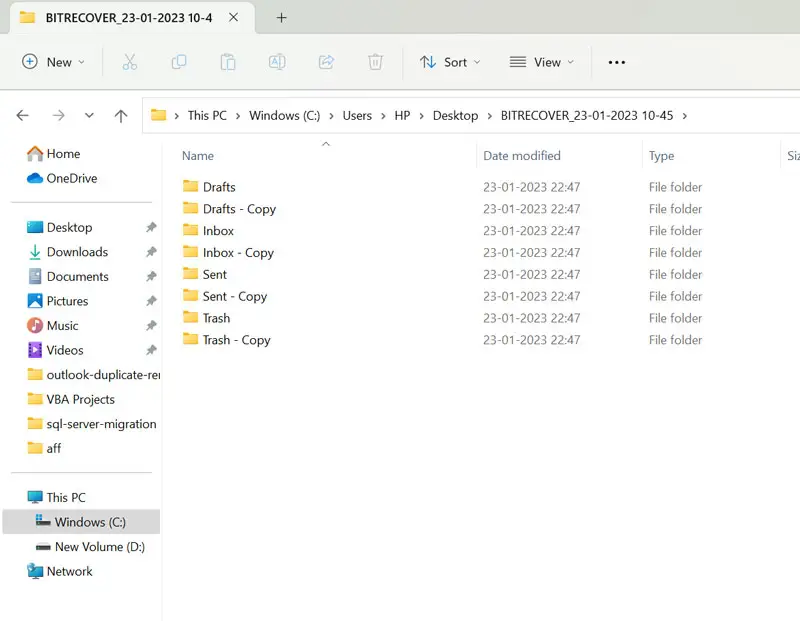This screenshot has width=800, height=621.
Task: Click the Rename icon in toolbar
Action: 277,62
